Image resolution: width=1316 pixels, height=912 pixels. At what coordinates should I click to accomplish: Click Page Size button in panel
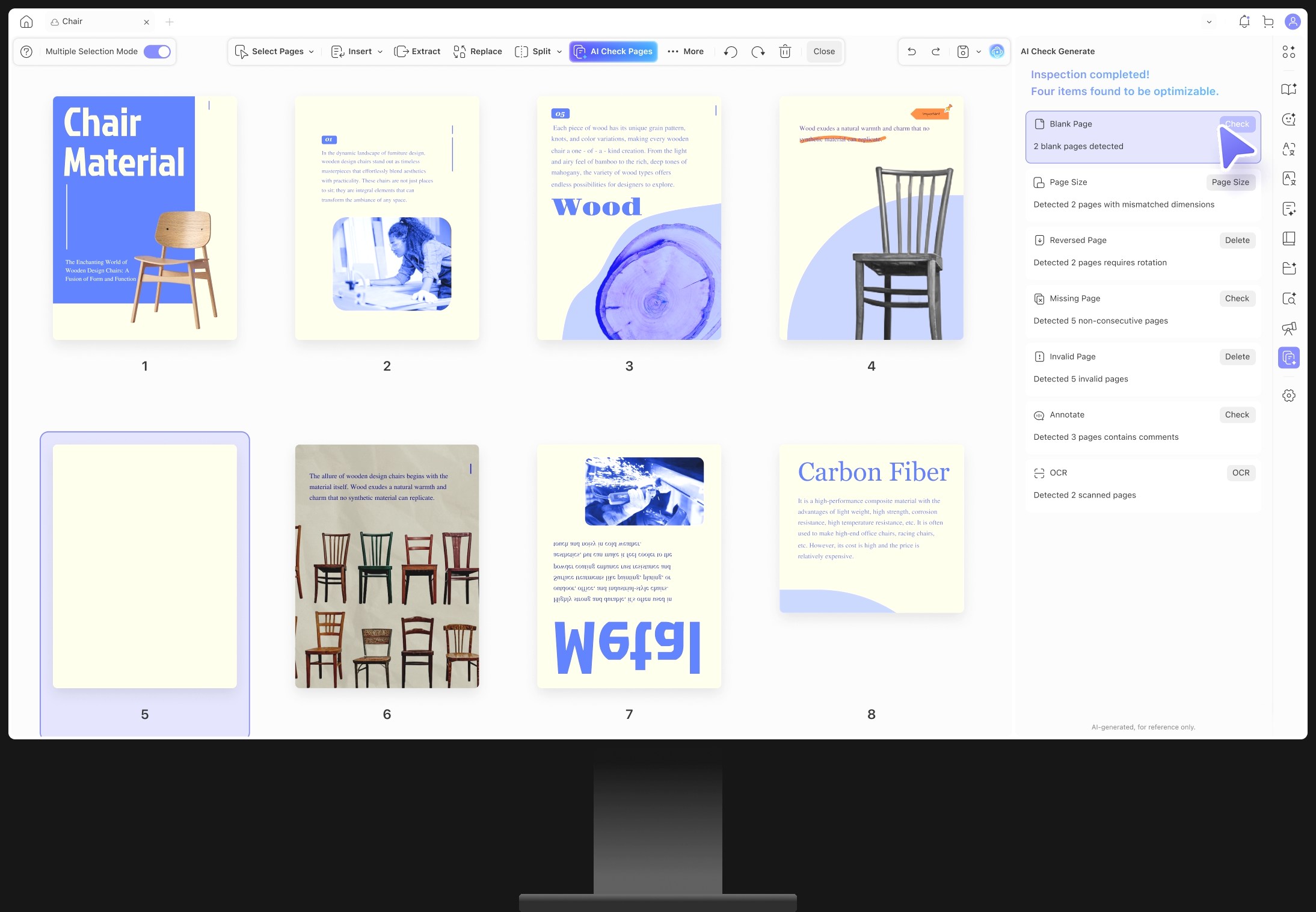click(1230, 182)
